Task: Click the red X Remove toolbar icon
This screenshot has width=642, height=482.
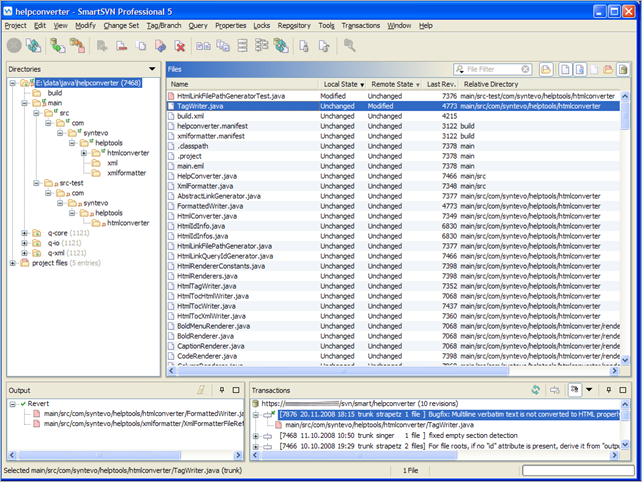Action: point(180,45)
